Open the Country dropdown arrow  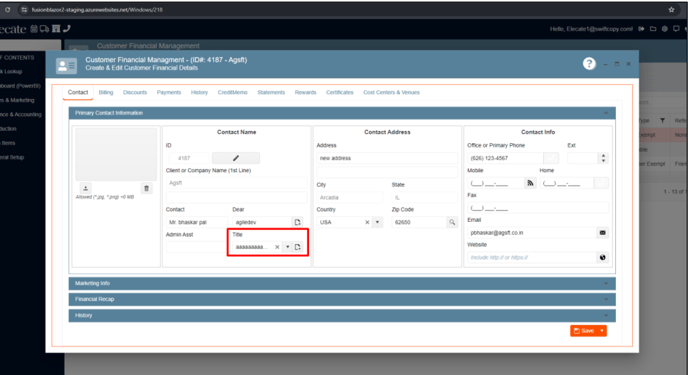coord(377,222)
